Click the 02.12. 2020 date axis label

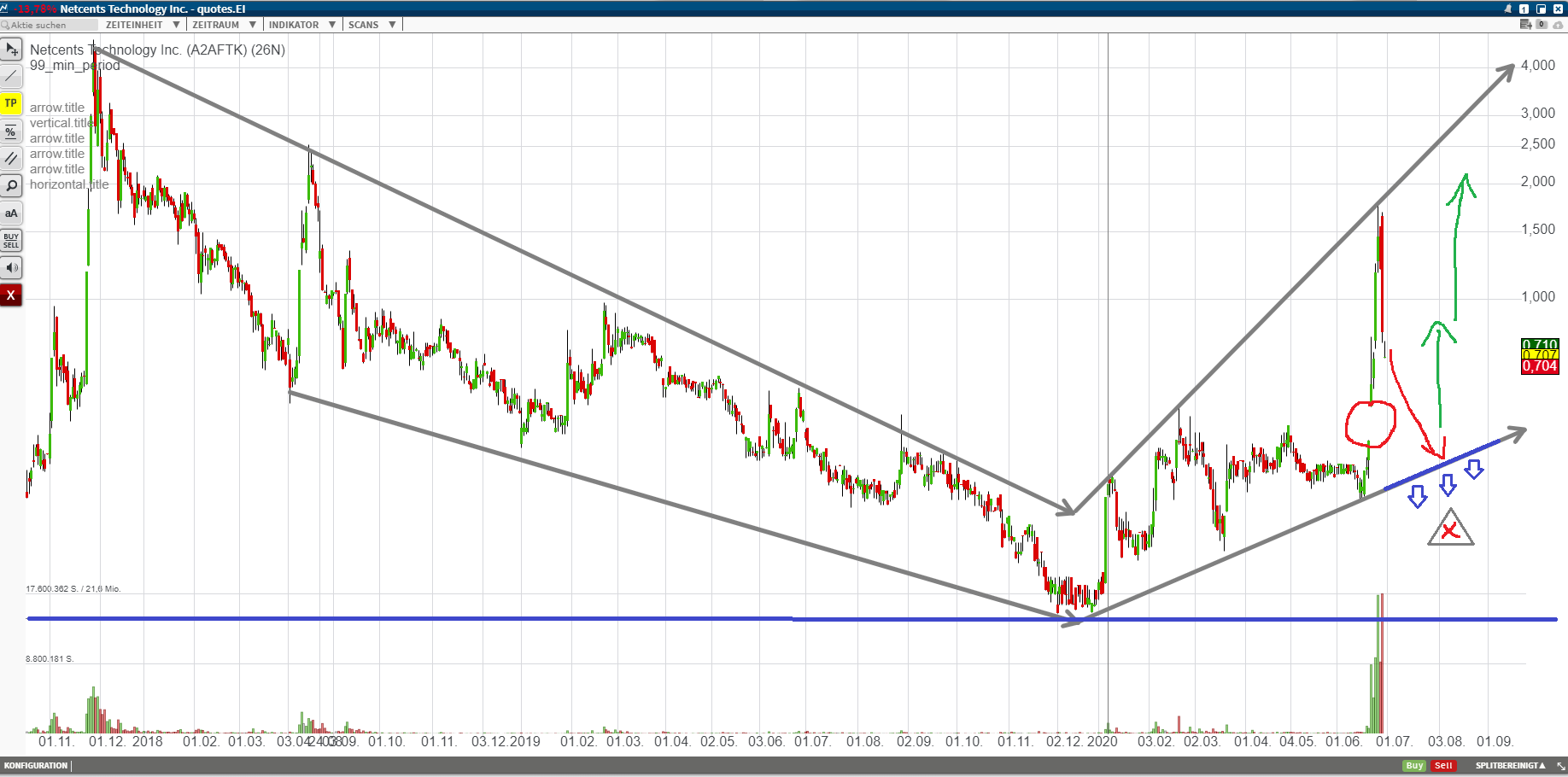(1082, 742)
